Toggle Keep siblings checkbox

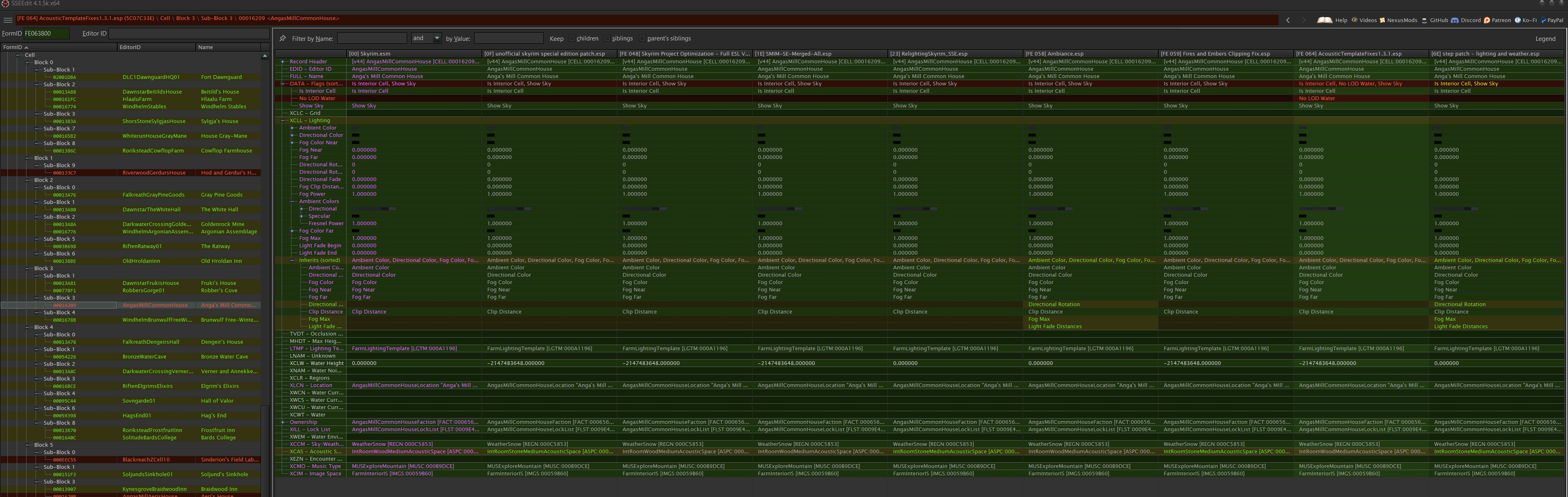point(607,38)
